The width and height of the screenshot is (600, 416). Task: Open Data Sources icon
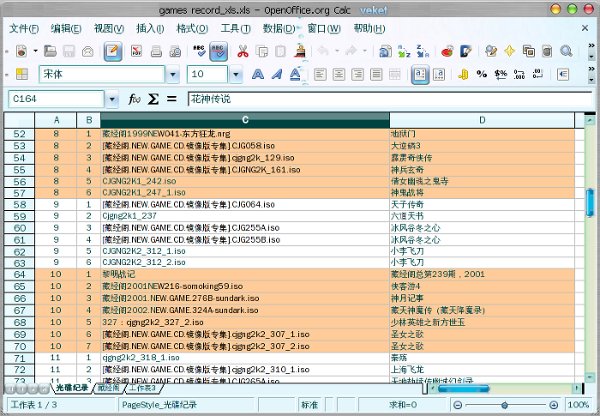pyautogui.click(x=547, y=51)
